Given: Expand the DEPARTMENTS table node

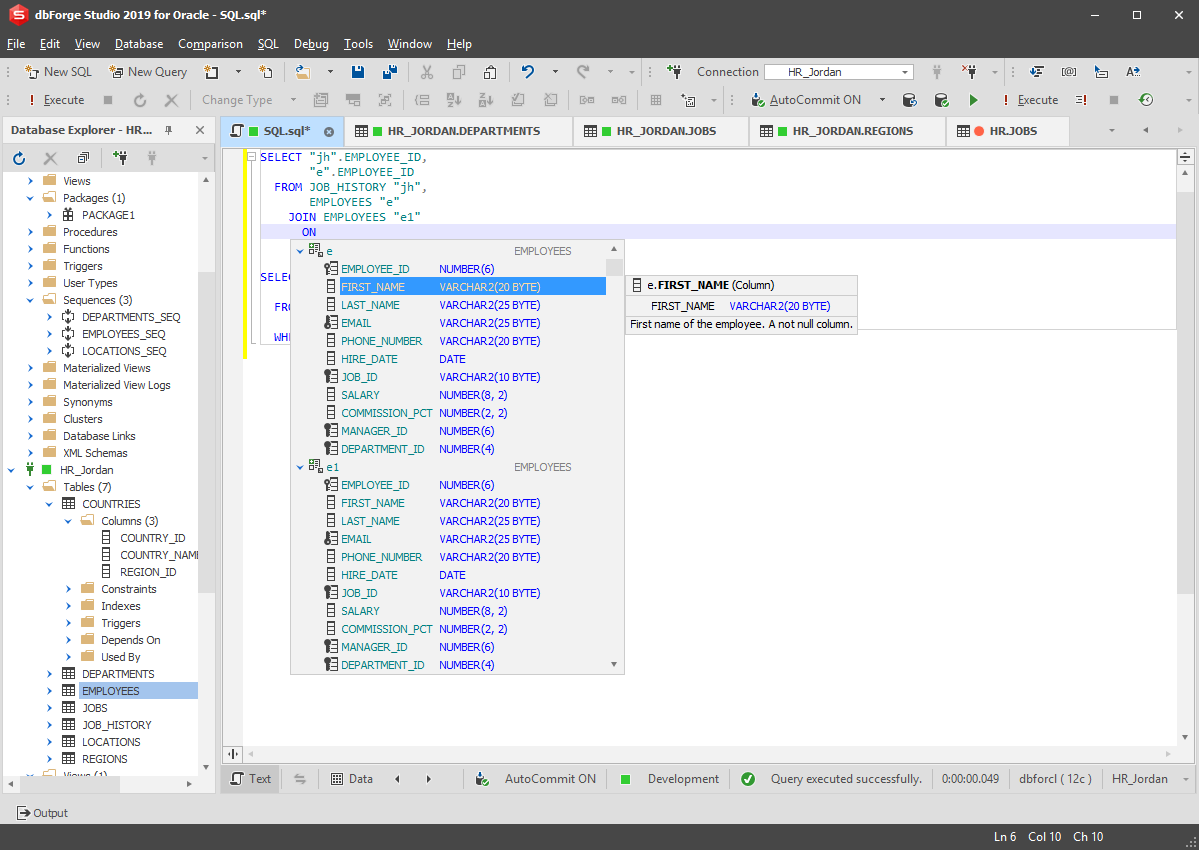Looking at the screenshot, I should coord(50,674).
